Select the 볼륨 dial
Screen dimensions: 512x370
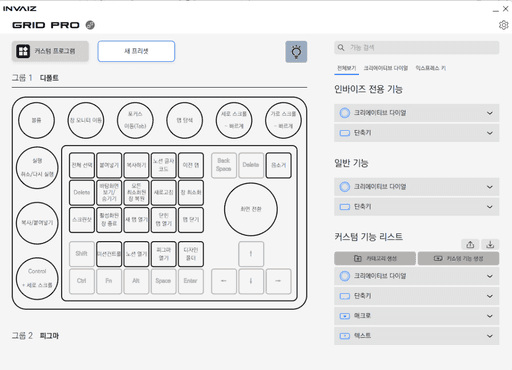coord(36,120)
